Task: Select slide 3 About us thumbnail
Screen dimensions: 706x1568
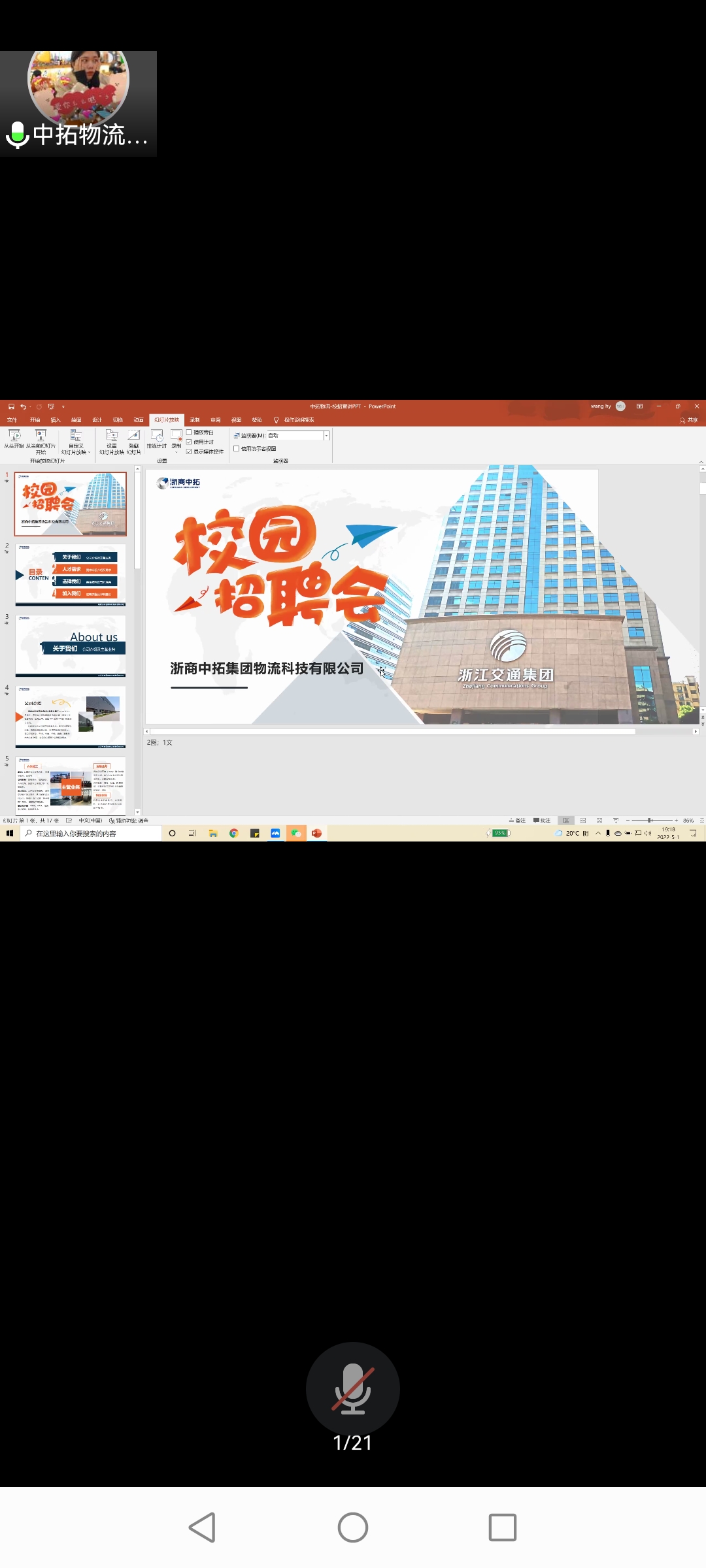Action: coord(71,646)
